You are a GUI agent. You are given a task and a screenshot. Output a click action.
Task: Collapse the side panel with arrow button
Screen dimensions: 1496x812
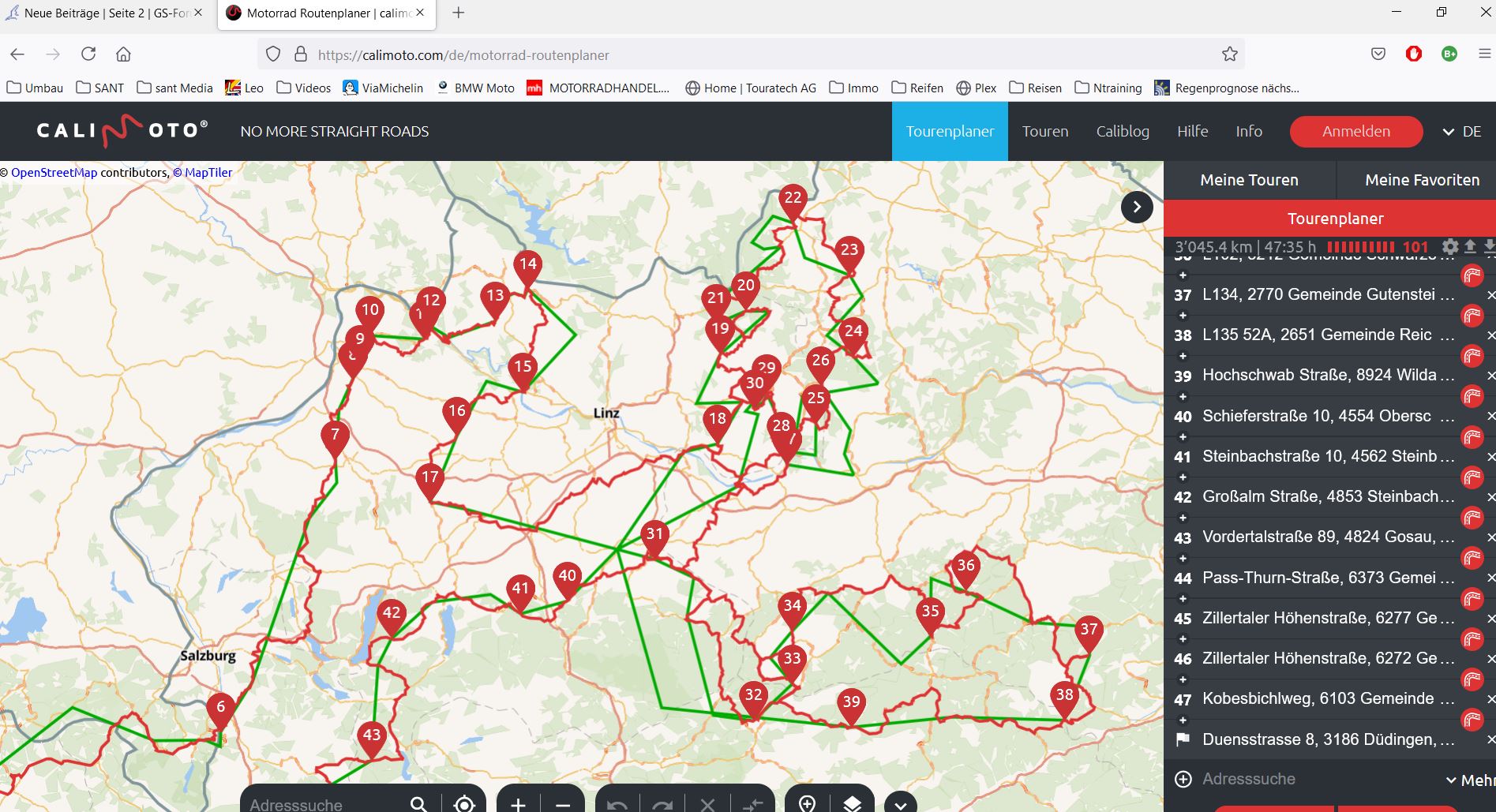1137,208
